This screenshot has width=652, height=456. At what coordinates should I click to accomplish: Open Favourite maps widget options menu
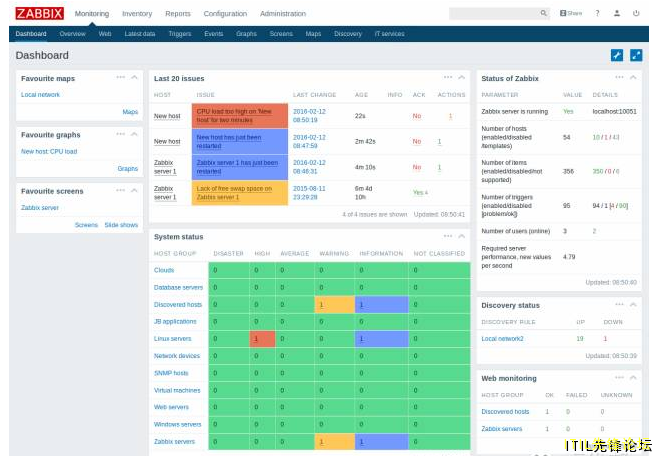[121, 77]
